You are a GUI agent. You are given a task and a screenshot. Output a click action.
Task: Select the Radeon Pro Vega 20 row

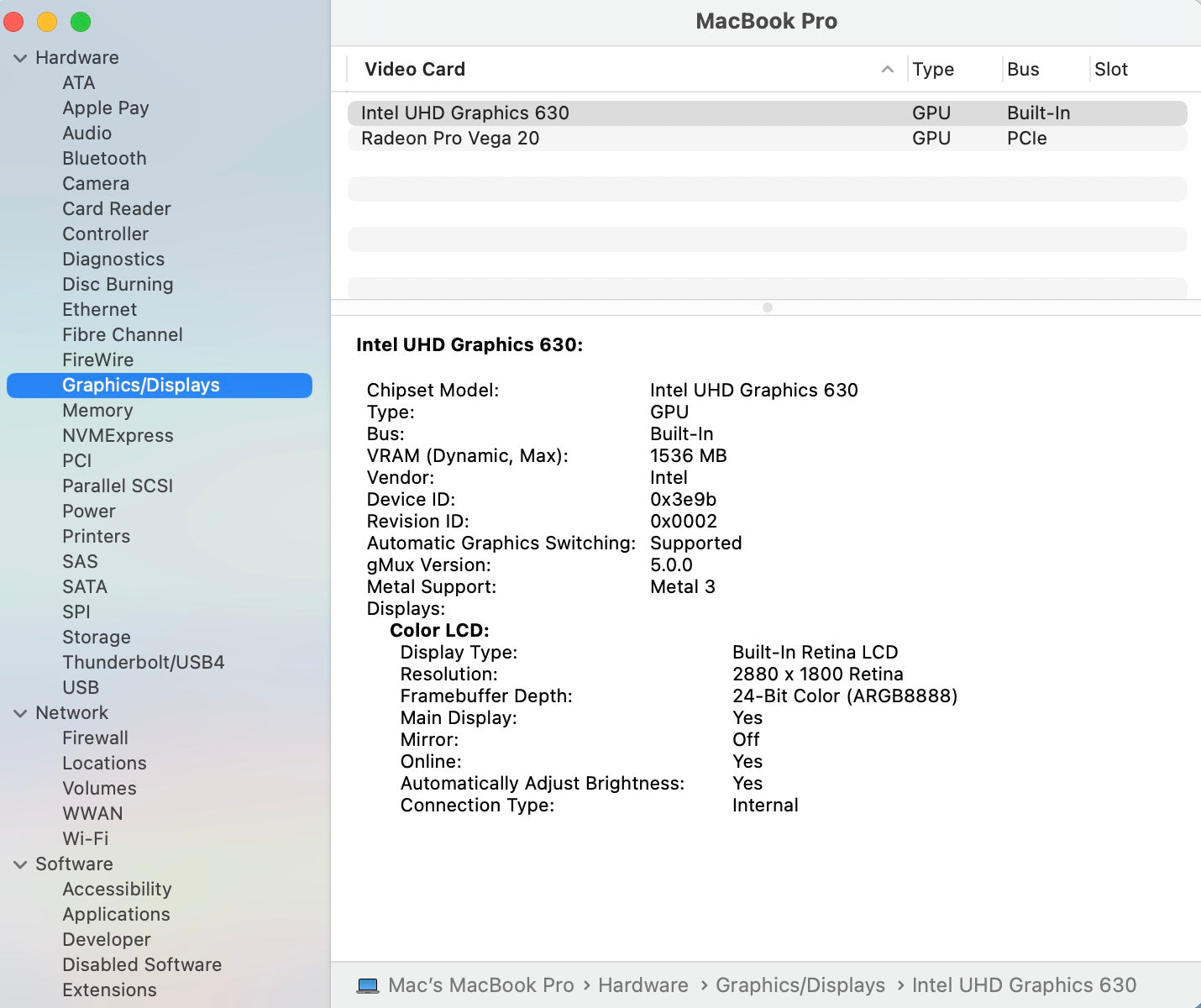pyautogui.click(x=451, y=138)
